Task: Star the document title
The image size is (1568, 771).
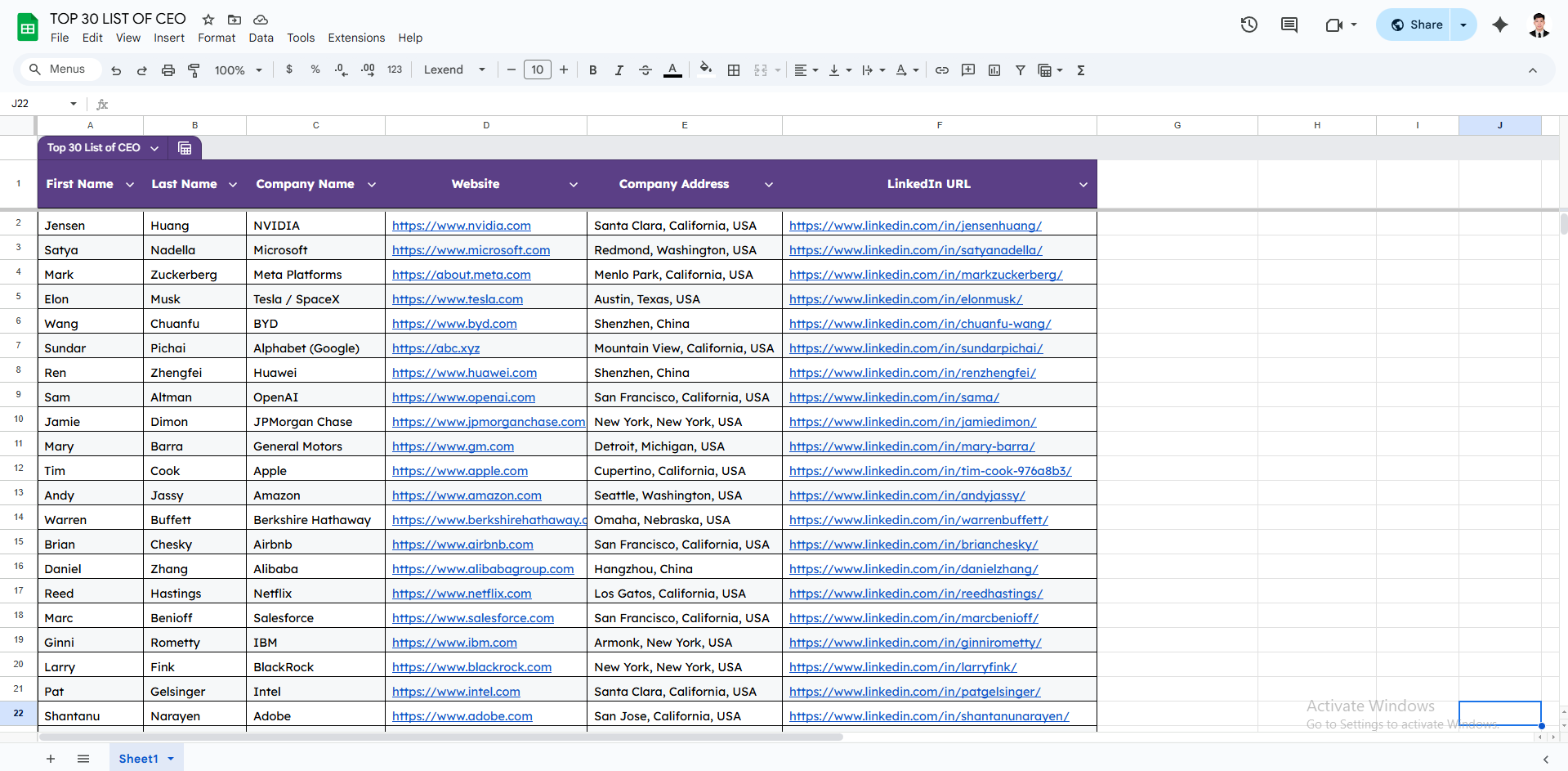Action: point(208,19)
